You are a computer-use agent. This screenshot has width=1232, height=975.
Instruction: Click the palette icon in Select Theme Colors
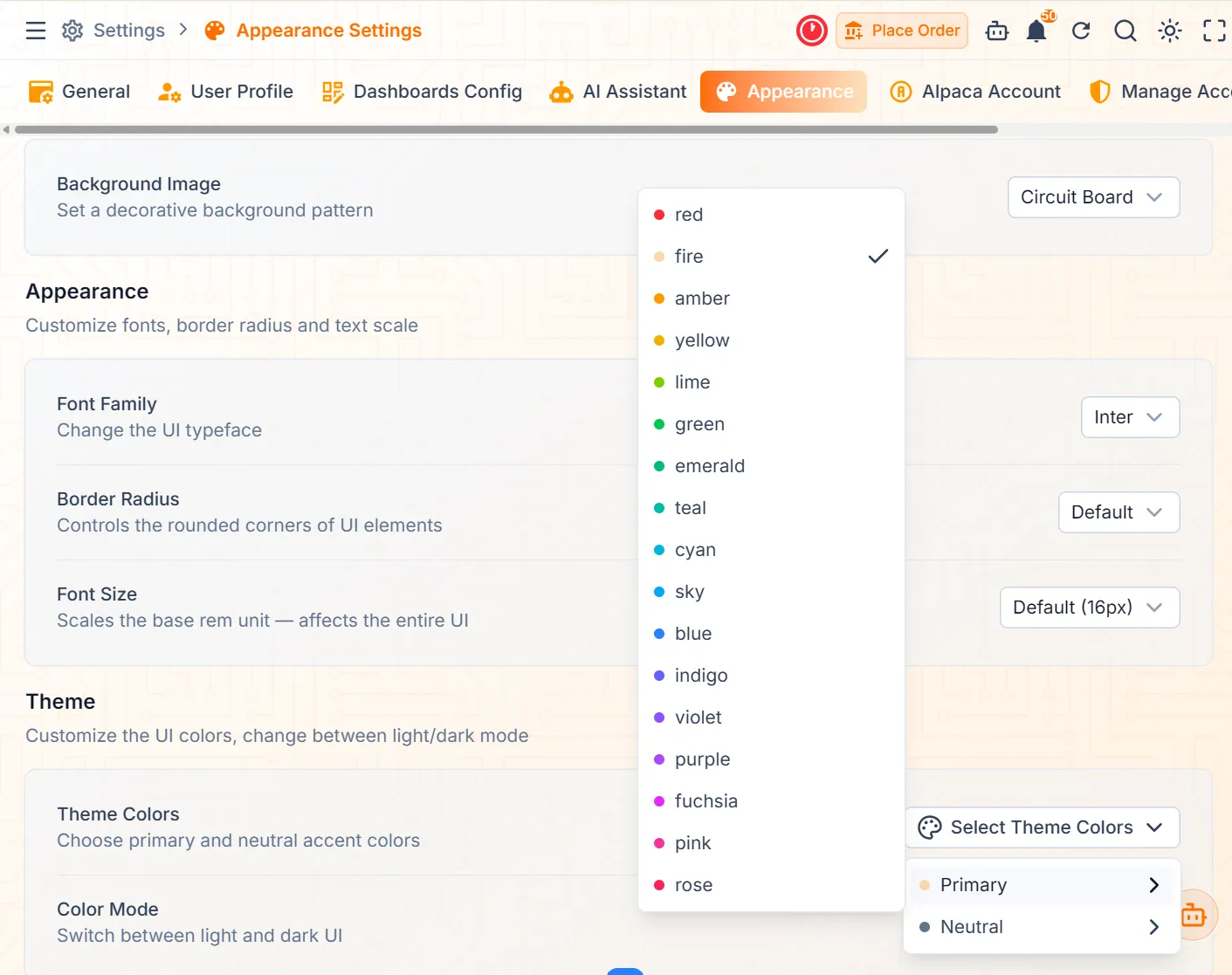(930, 827)
